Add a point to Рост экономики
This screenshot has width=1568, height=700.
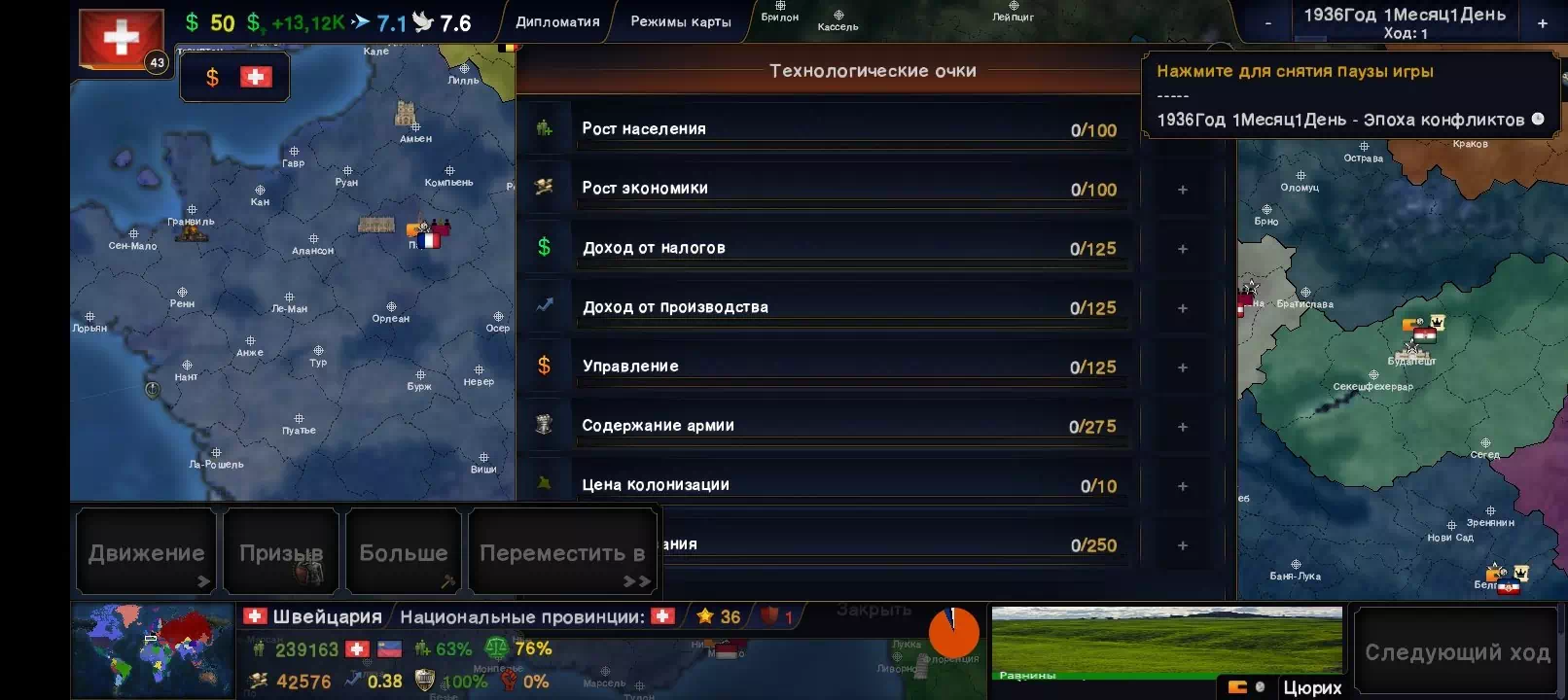[1183, 190]
